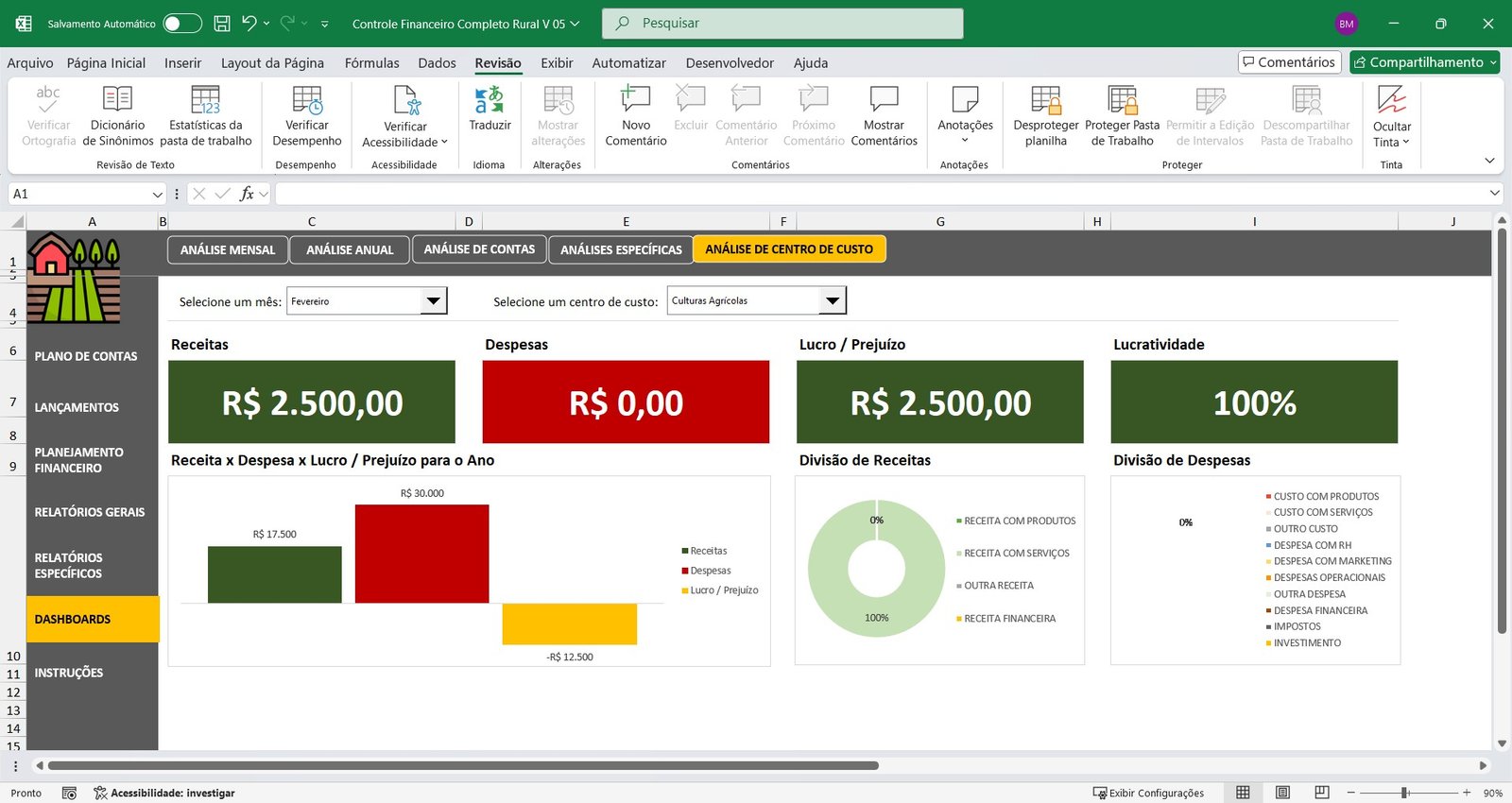Click the Compartilhamento button
This screenshot has width=1512, height=803.
pyautogui.click(x=1425, y=62)
